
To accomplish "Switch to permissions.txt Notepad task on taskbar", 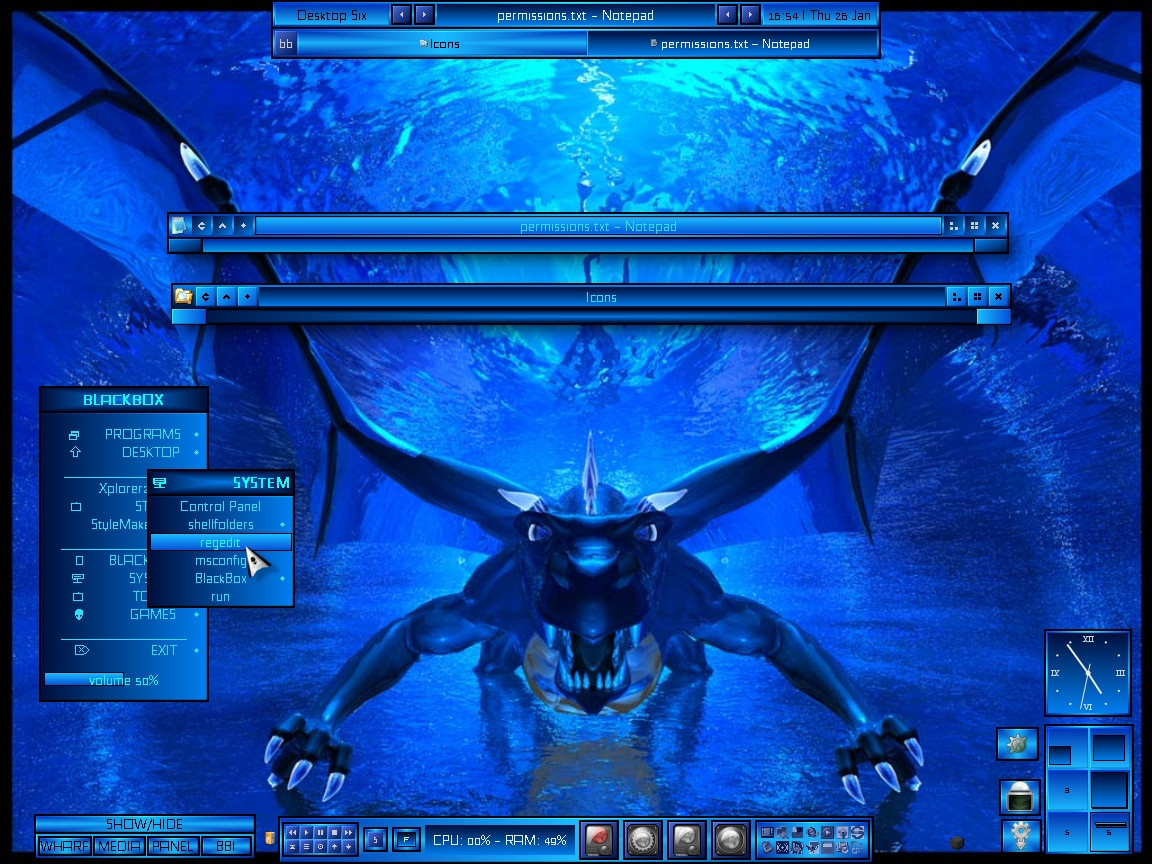I will click(x=732, y=44).
